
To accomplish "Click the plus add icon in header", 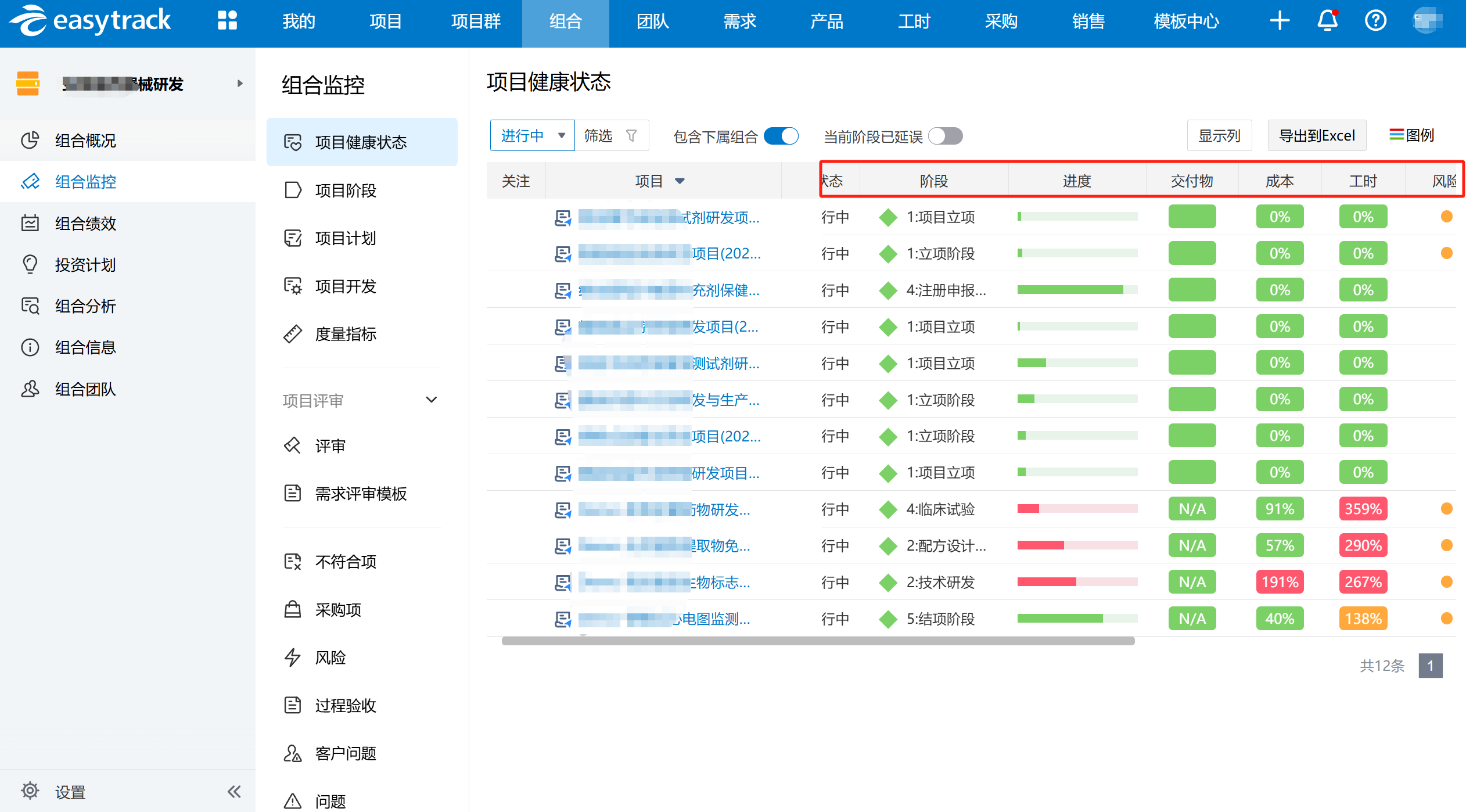I will tap(1280, 21).
